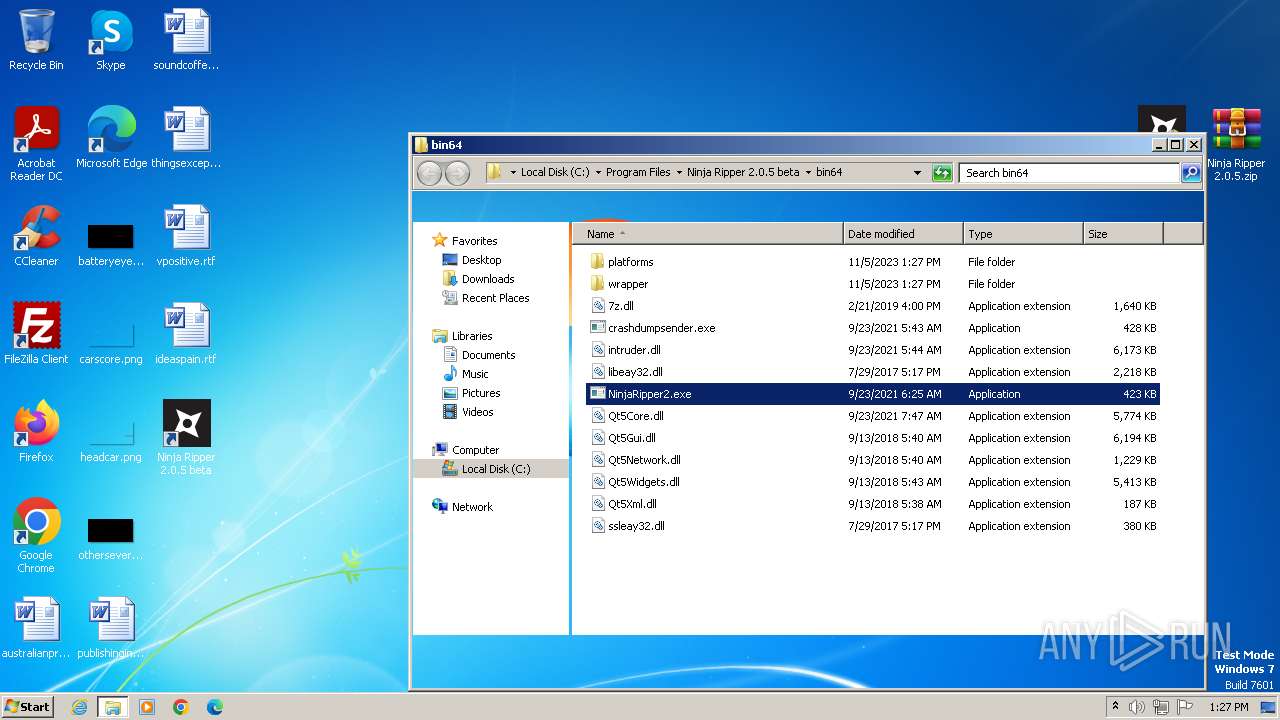Launch FileZilla Client shortcut
This screenshot has width=1280, height=720.
point(36,334)
